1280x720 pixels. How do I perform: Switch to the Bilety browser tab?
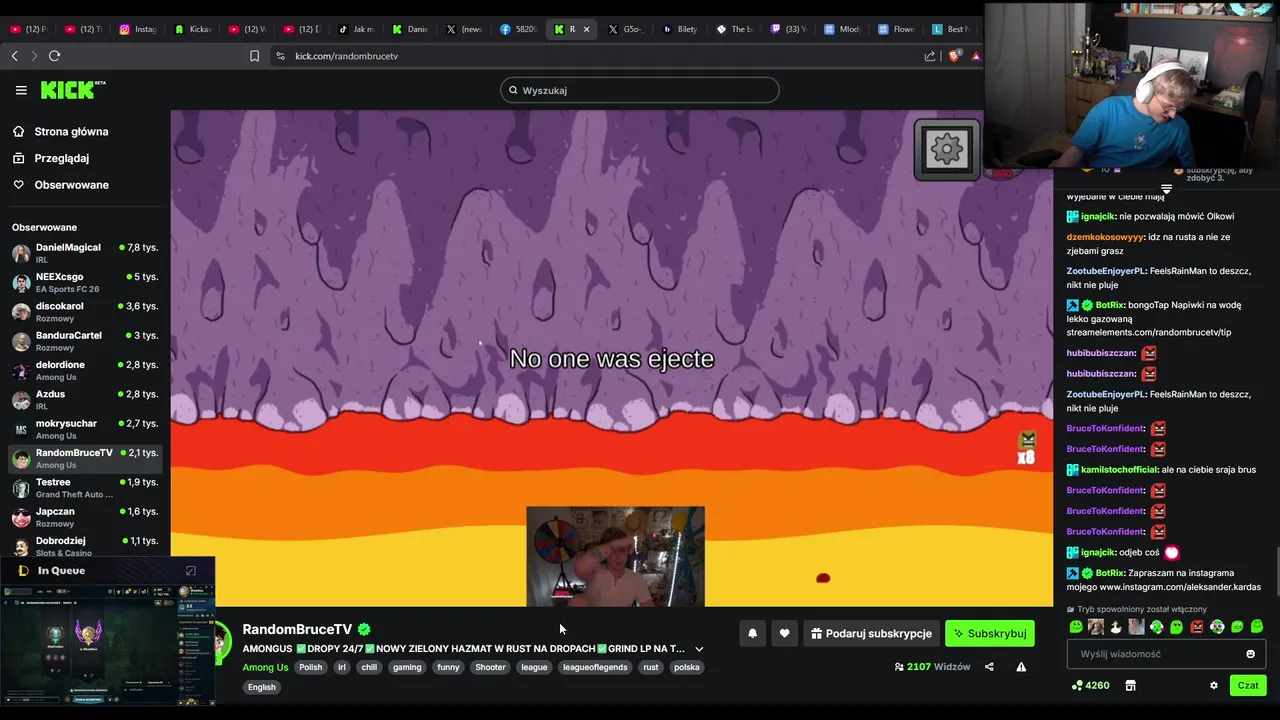679,29
